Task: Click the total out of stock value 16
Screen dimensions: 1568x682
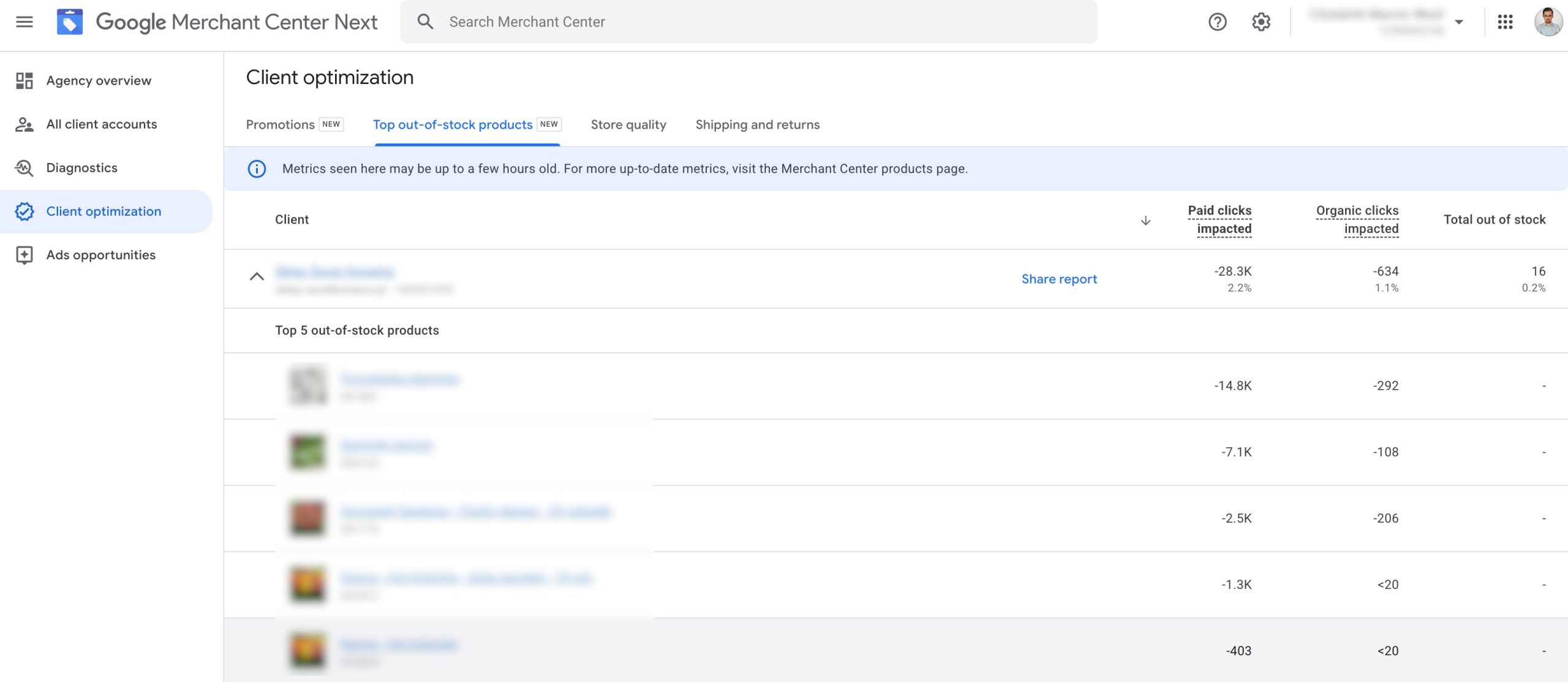Action: [x=1539, y=271]
